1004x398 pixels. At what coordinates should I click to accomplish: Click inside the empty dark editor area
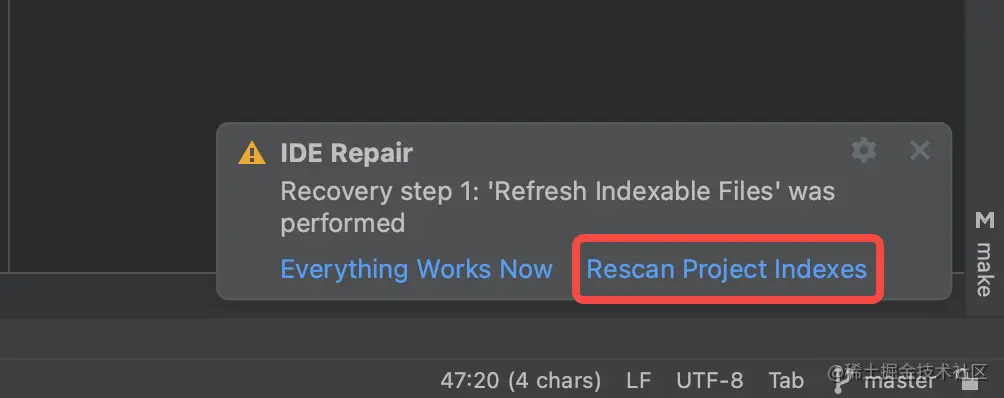pos(448,64)
